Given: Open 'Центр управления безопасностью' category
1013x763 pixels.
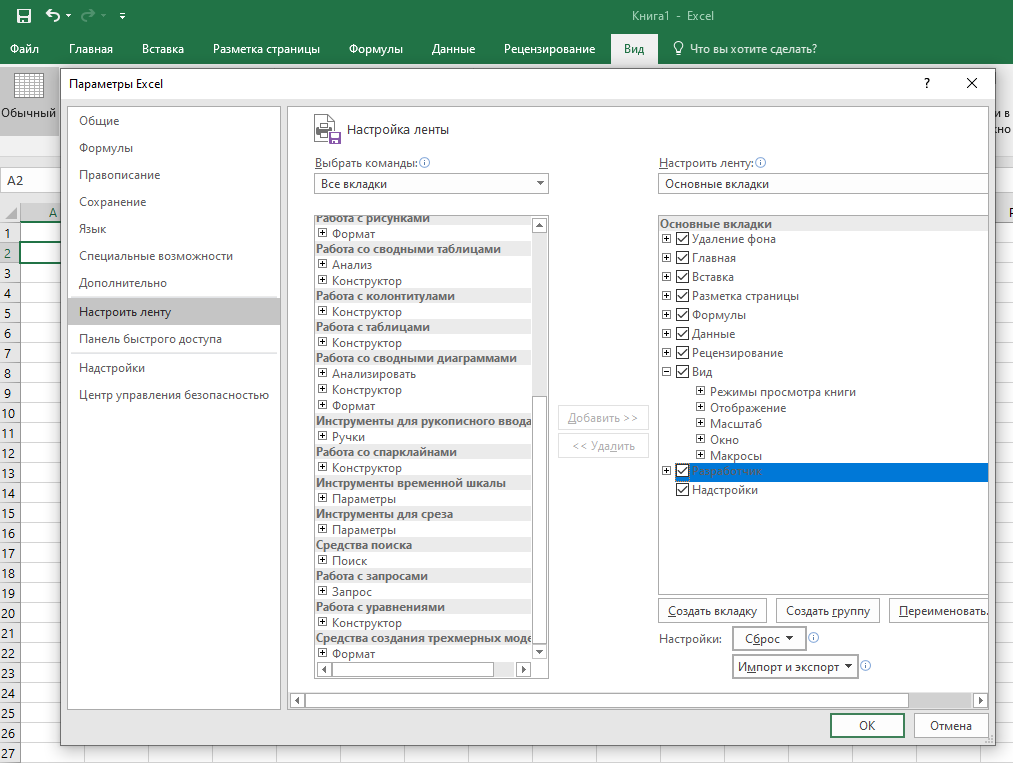Looking at the screenshot, I should coord(174,395).
